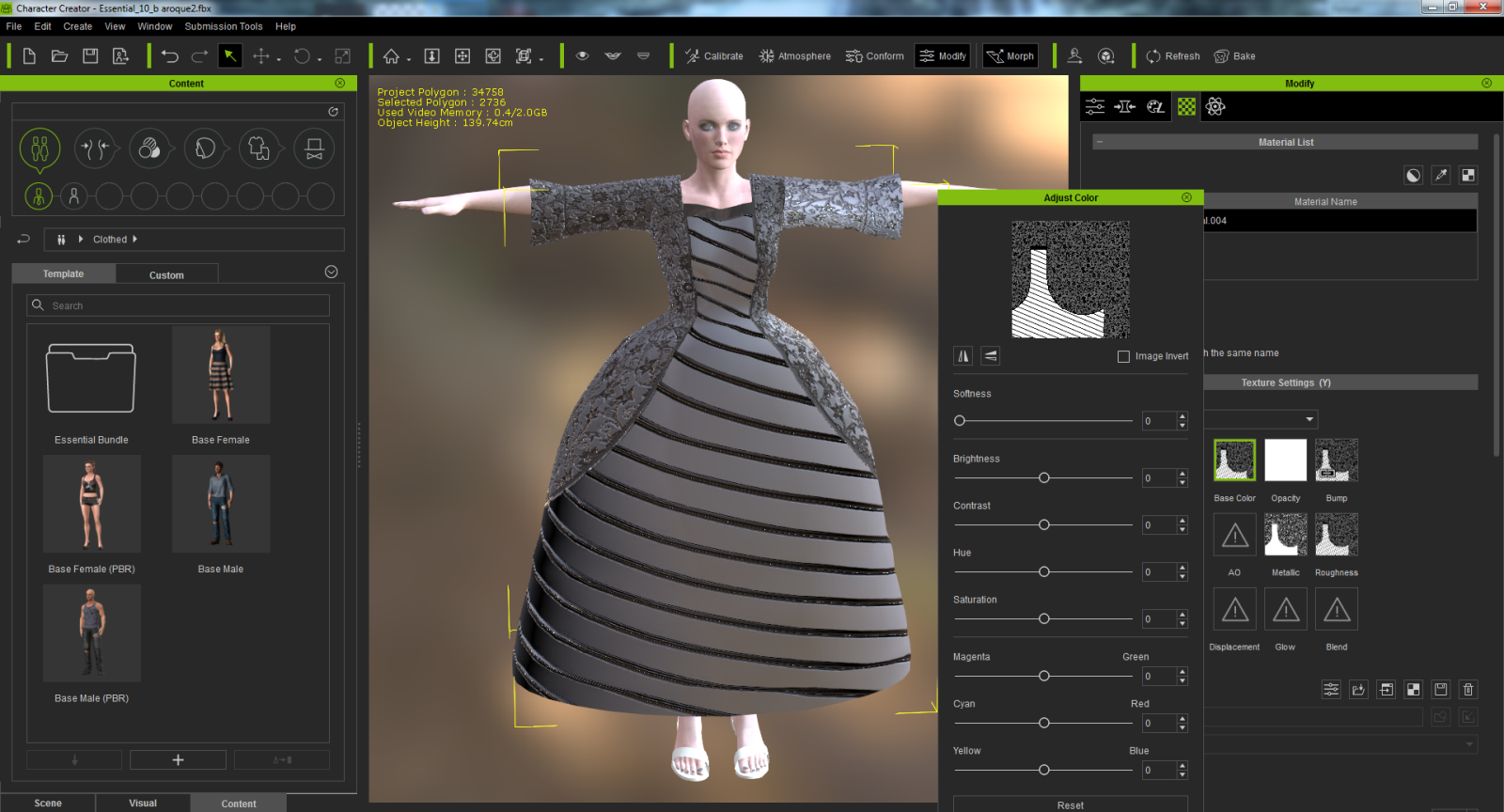Click the eye icon in the top toolbar
This screenshot has height=812, width=1504.
[583, 56]
